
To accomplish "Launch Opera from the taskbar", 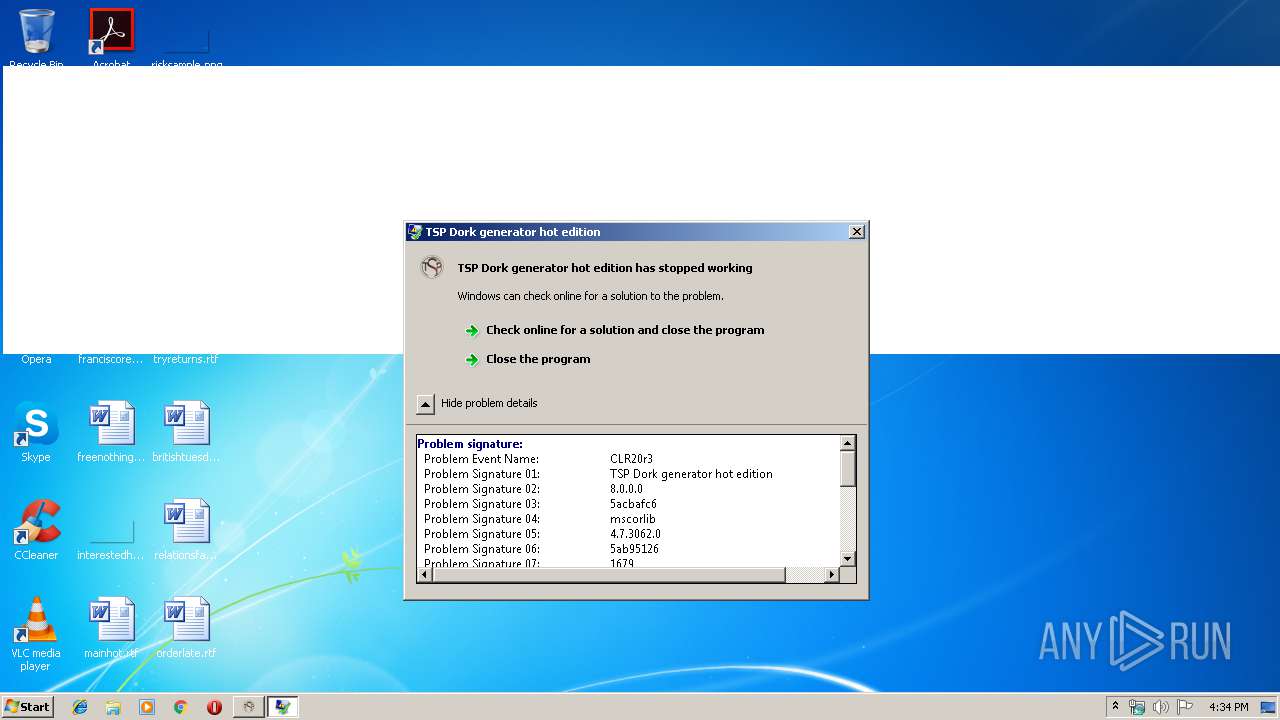I will 214,707.
